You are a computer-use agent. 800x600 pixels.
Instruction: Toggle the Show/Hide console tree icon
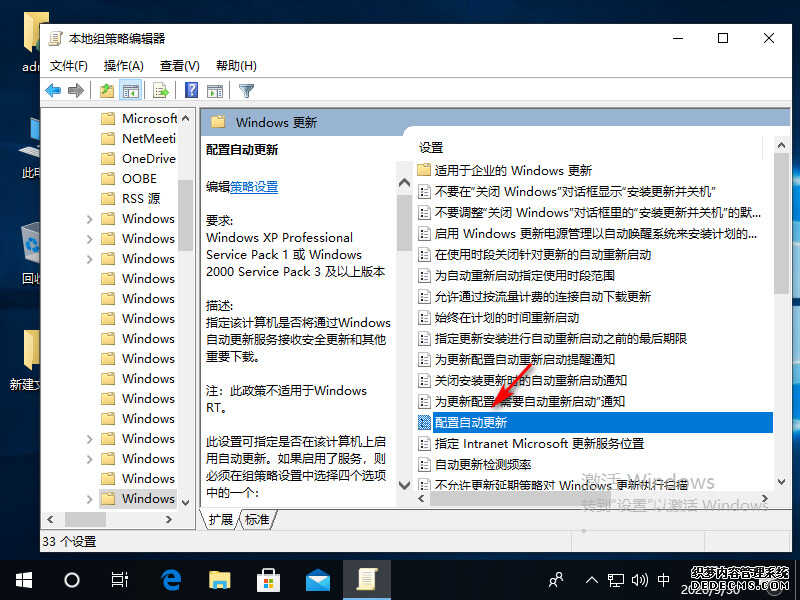click(x=130, y=91)
